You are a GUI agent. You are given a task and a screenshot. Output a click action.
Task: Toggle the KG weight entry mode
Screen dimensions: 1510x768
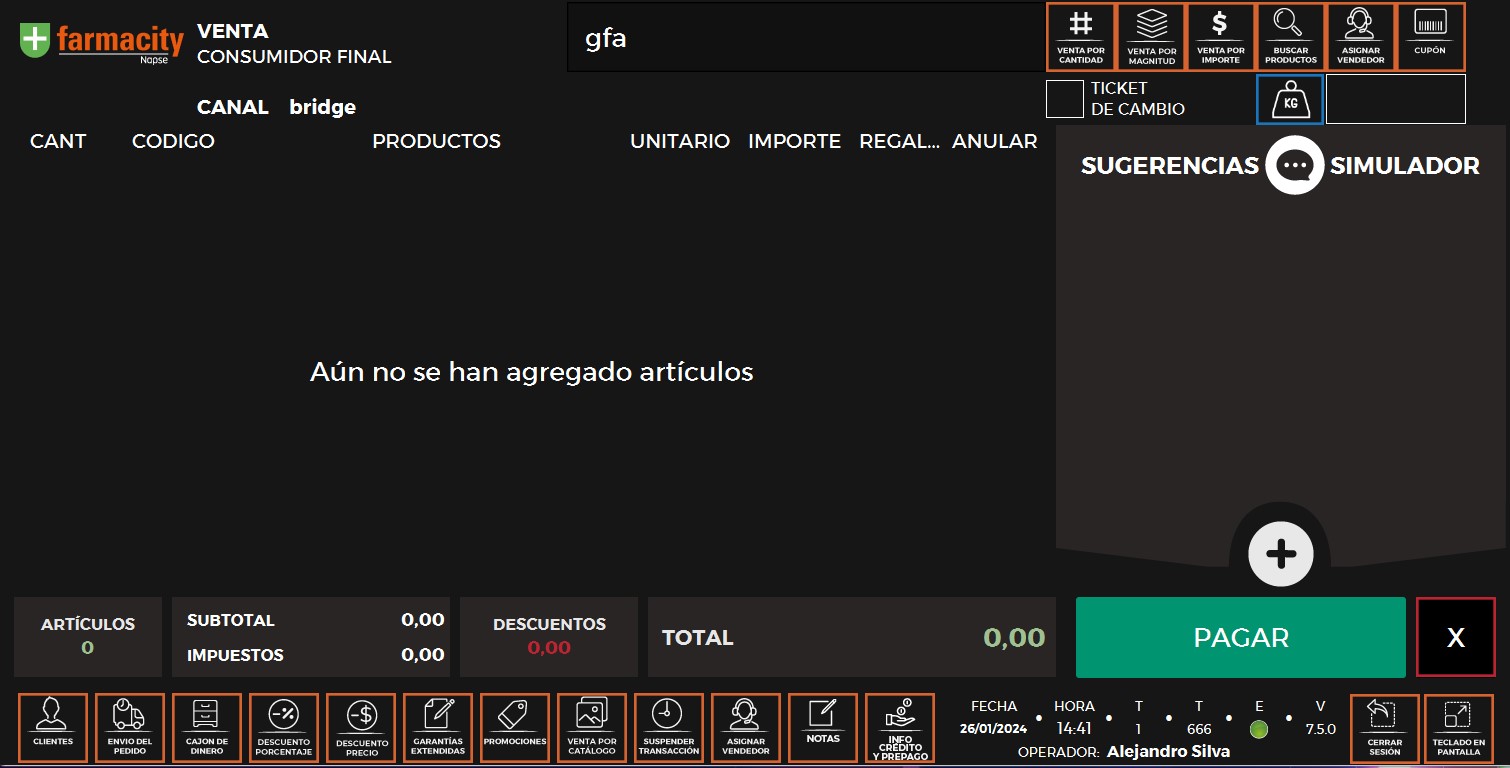pyautogui.click(x=1289, y=99)
